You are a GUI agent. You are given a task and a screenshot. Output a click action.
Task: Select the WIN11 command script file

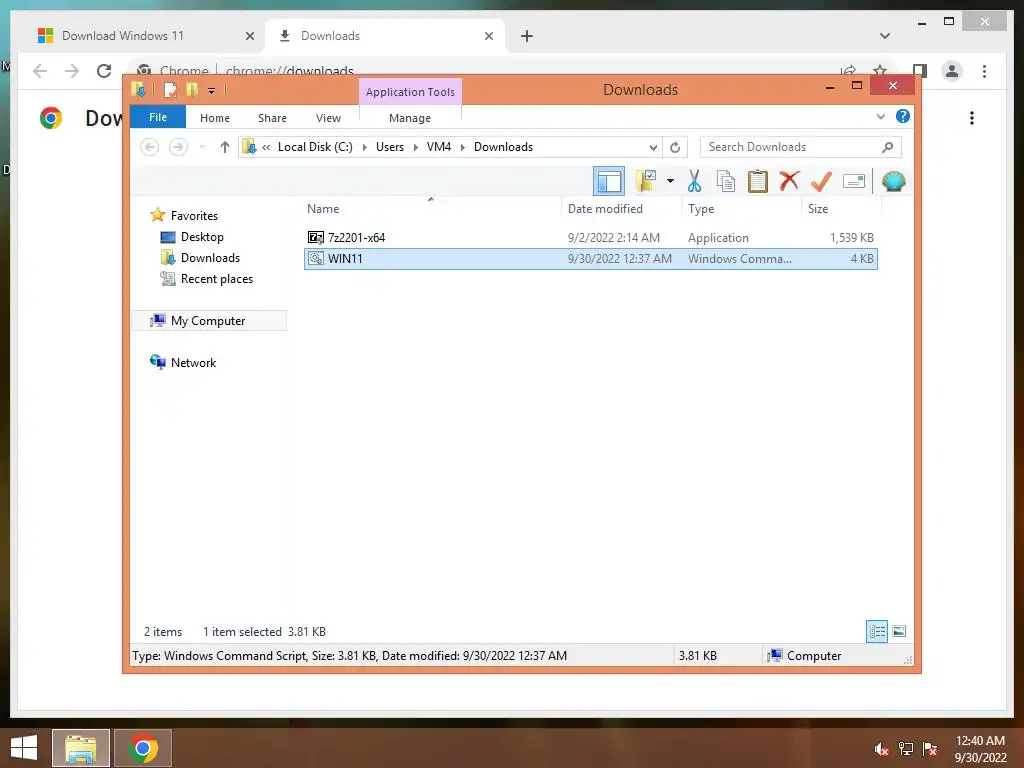click(590, 259)
